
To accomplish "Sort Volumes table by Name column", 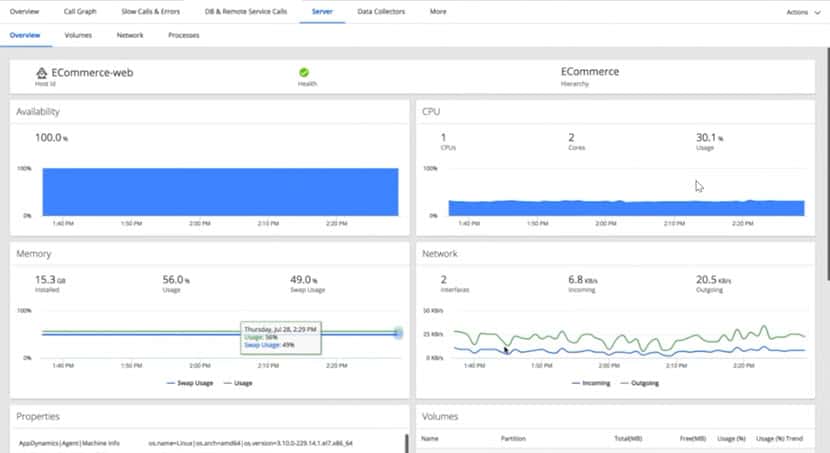I will click(430, 438).
